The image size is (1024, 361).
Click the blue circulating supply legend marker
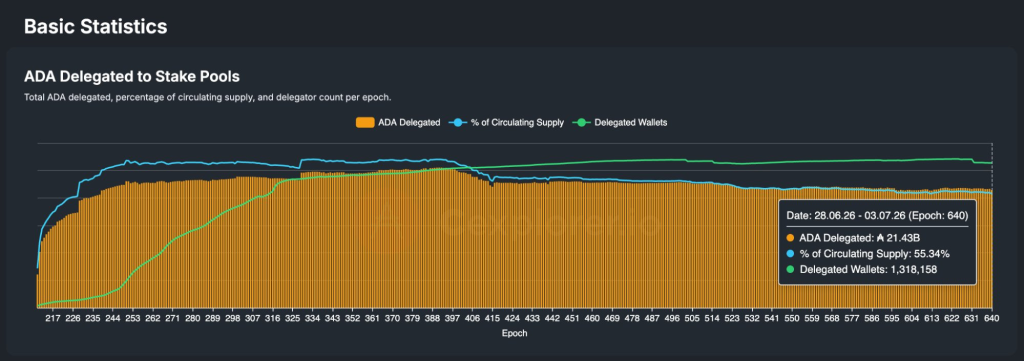pyautogui.click(x=458, y=123)
